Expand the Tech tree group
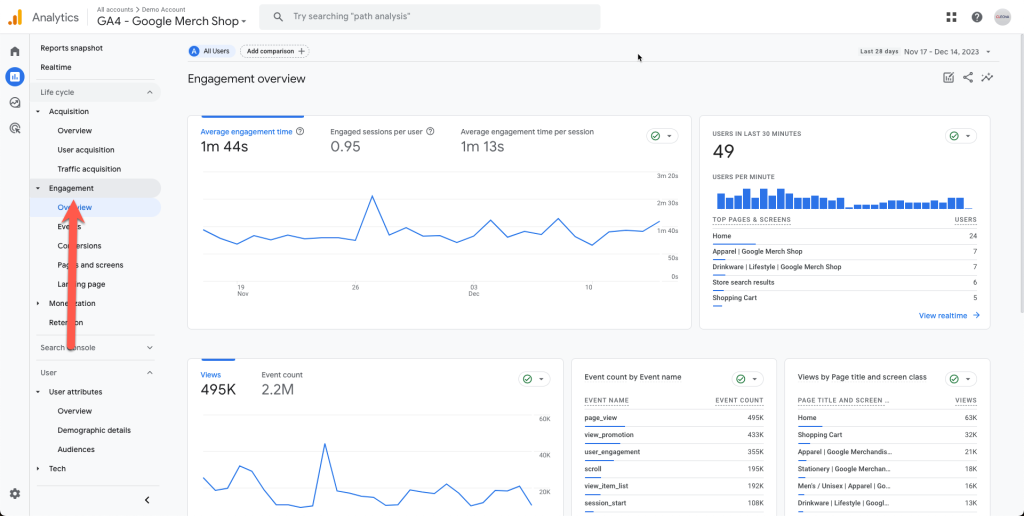1024x516 pixels. tap(38, 468)
